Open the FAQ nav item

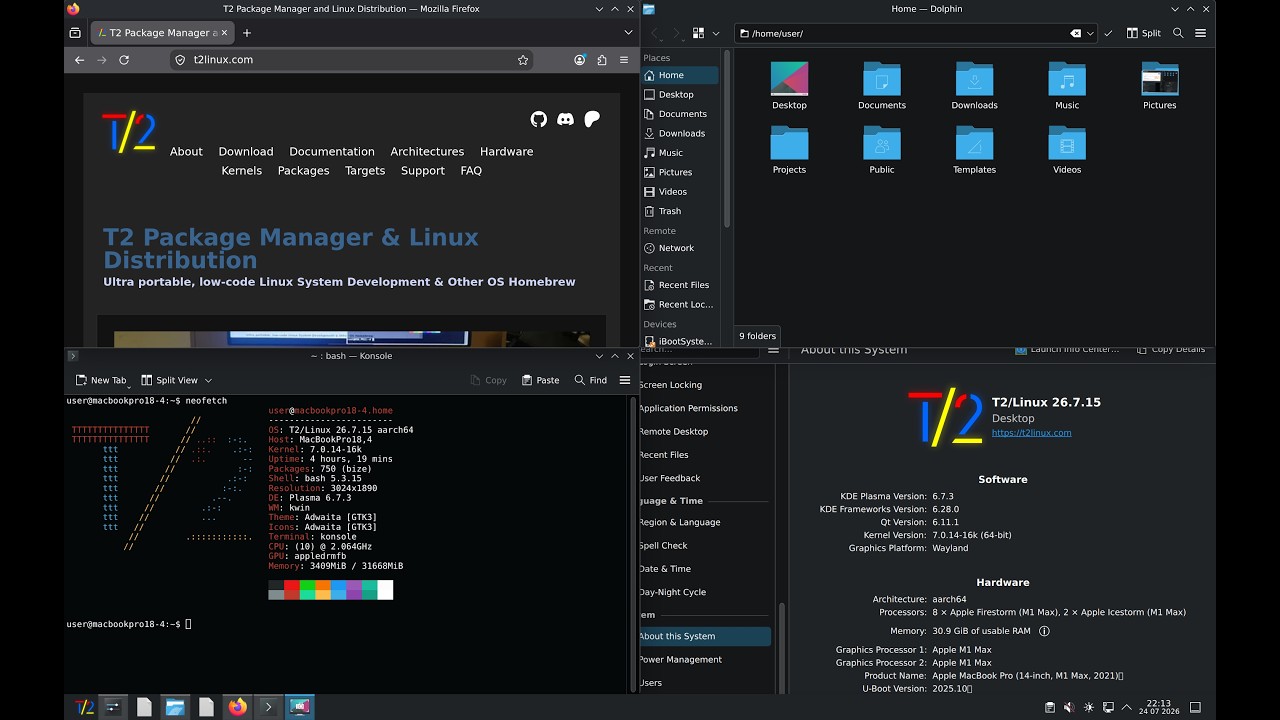471,170
